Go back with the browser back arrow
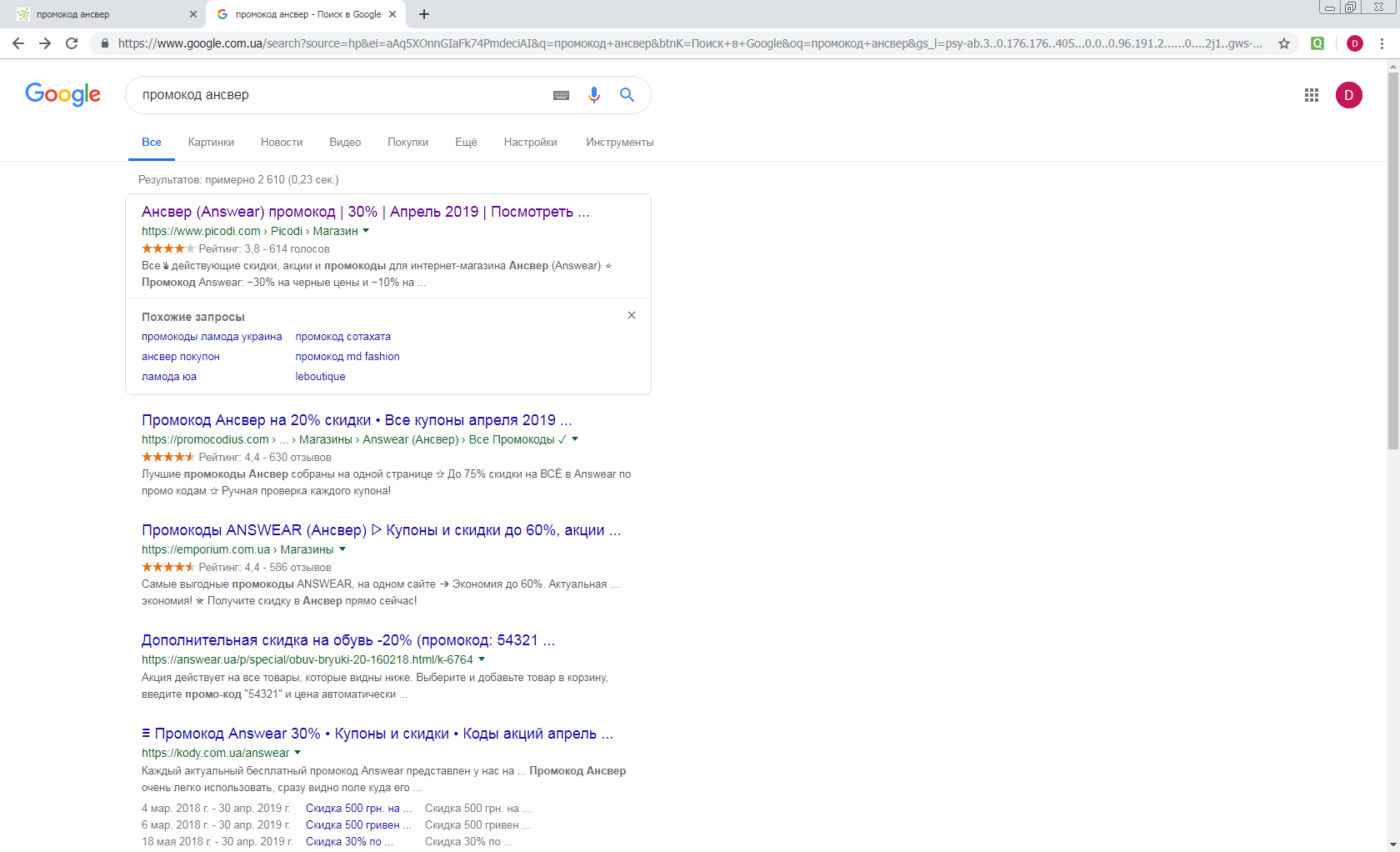 click(18, 43)
